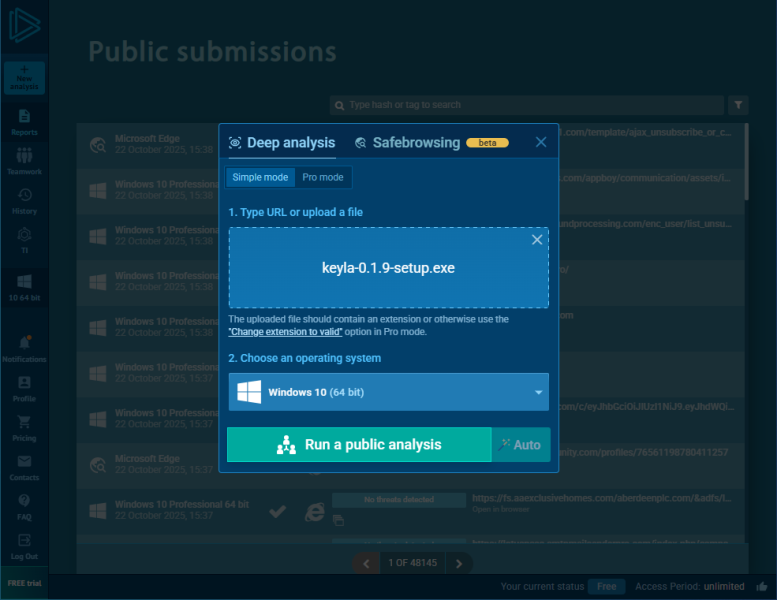
Task: Open History from the sidebar
Action: (24, 200)
